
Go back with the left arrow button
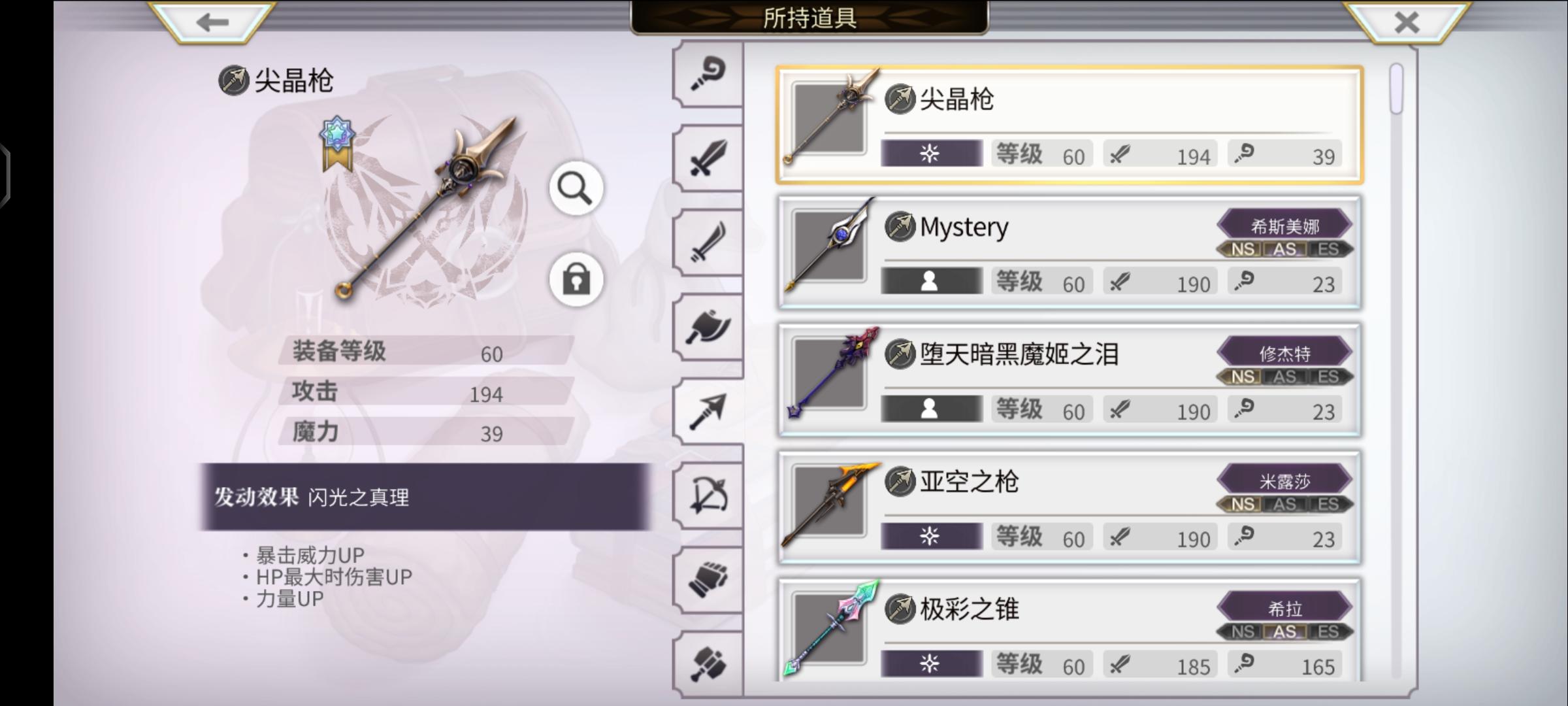click(212, 22)
